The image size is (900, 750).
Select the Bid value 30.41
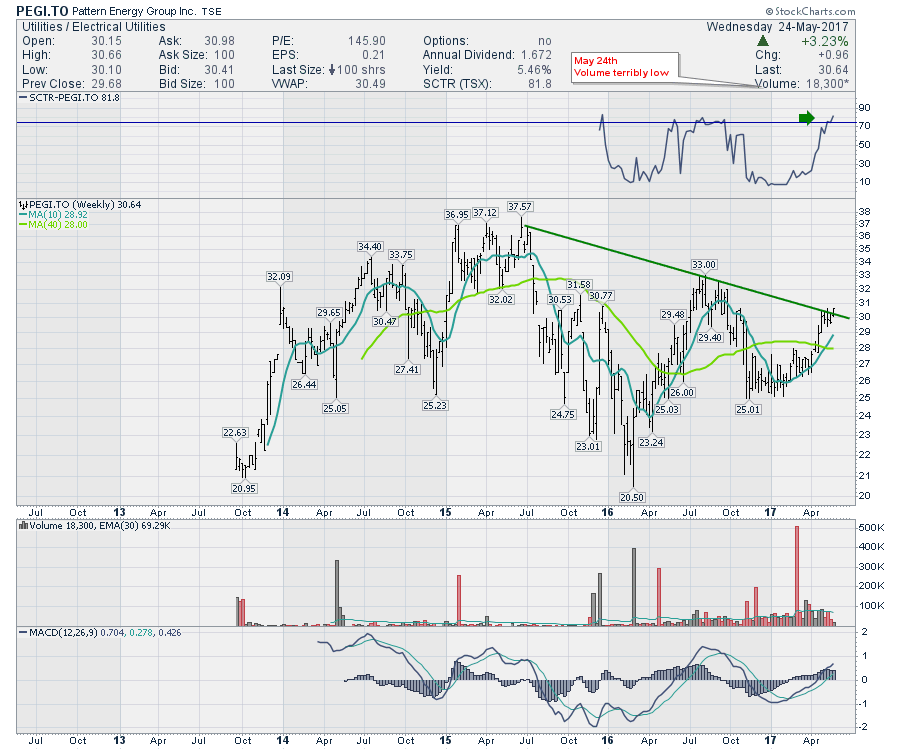(220, 70)
